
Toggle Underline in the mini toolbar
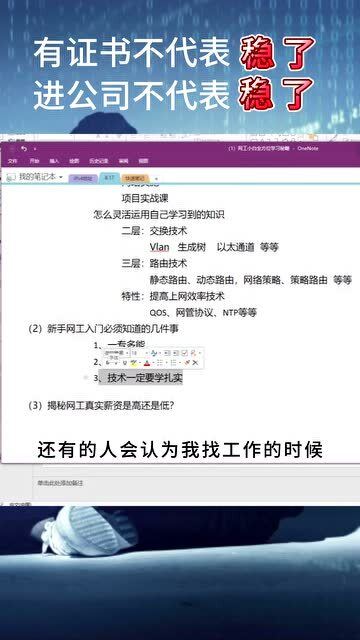(125, 362)
